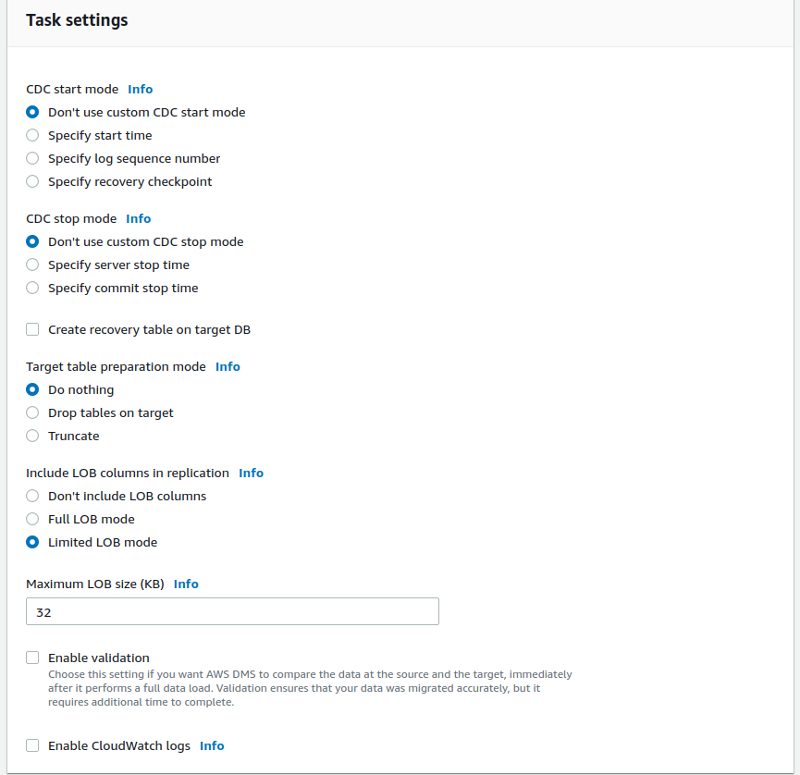The height and width of the screenshot is (775, 800).
Task: Pick Don't use custom CDC start mode
Action: [x=32, y=112]
